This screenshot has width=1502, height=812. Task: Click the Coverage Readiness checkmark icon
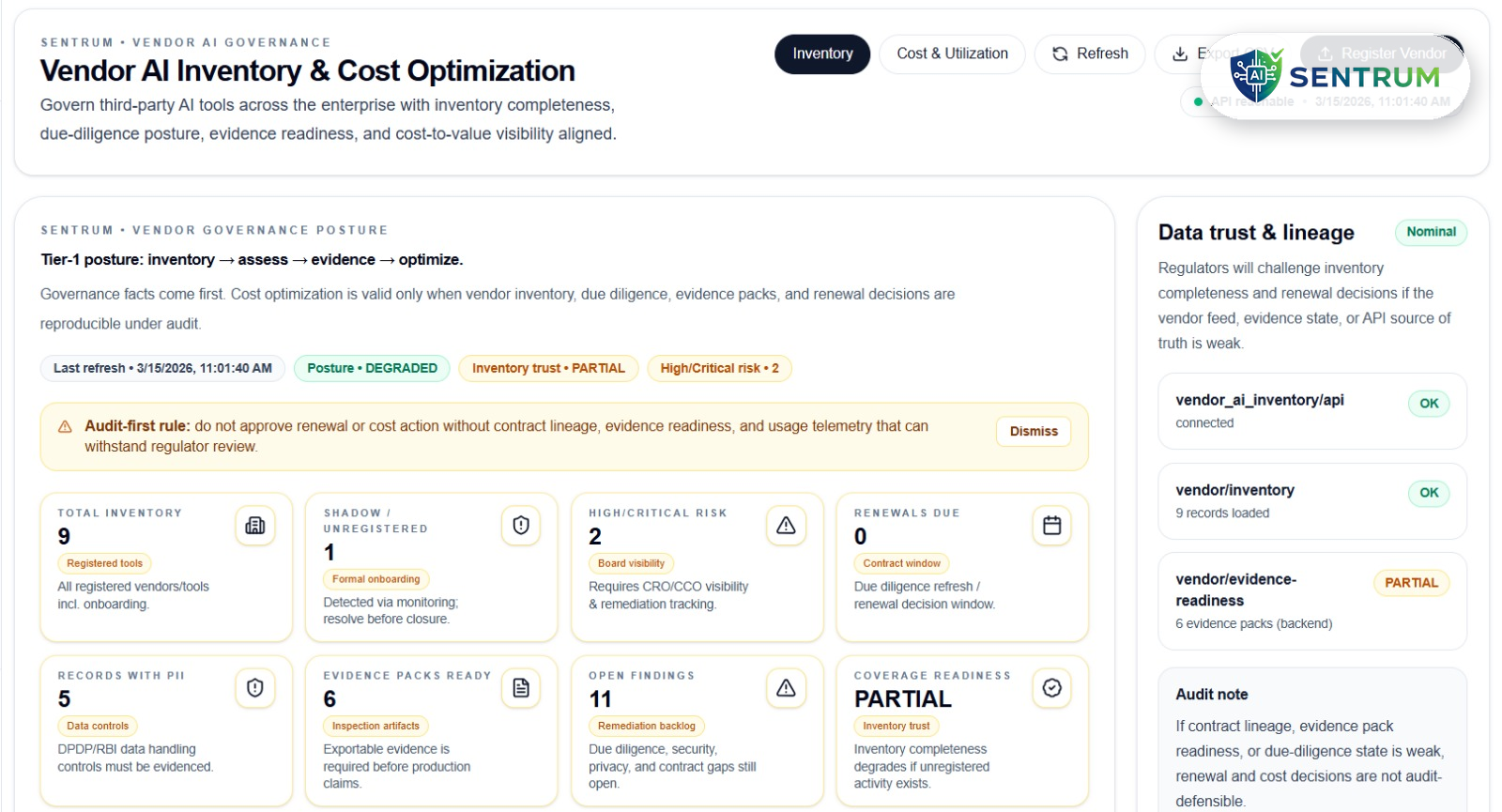point(1051,688)
